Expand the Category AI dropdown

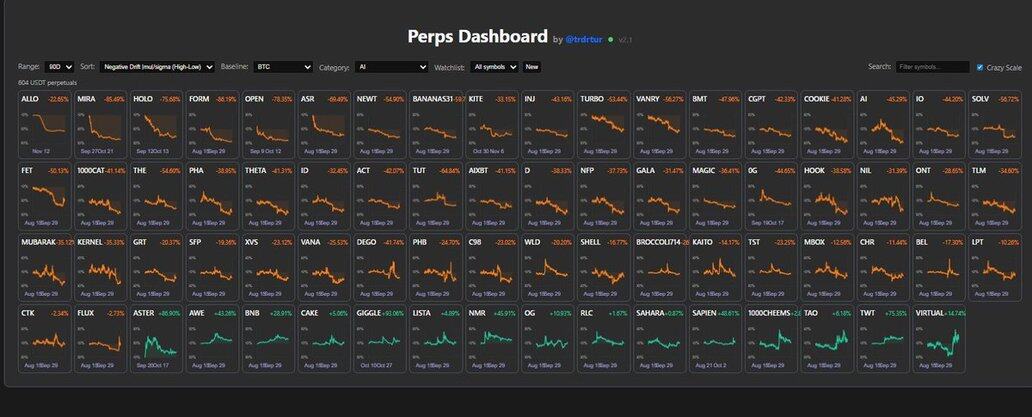click(391, 67)
